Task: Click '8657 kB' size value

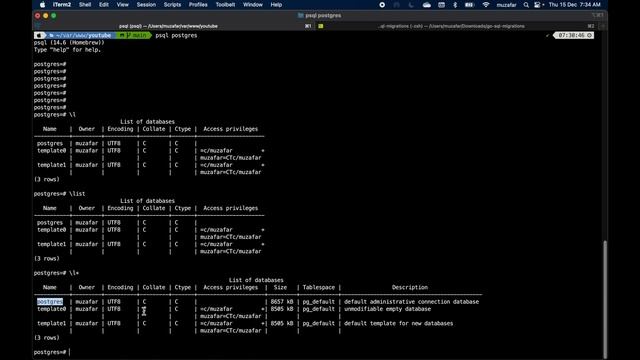Action: point(282,302)
